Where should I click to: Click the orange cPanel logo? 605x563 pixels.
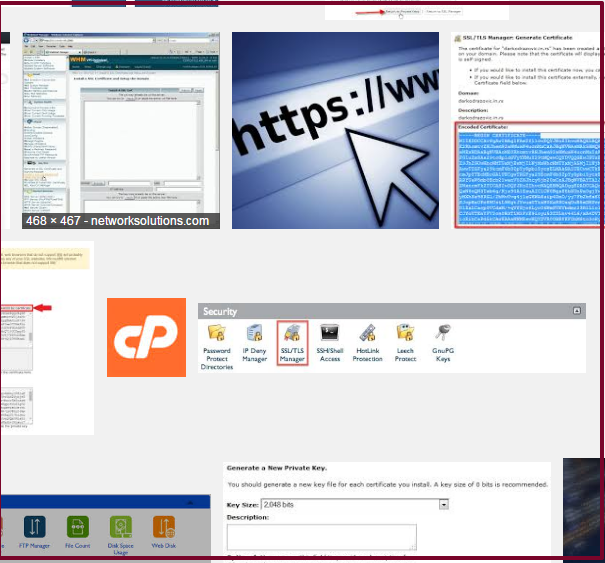pos(146,337)
